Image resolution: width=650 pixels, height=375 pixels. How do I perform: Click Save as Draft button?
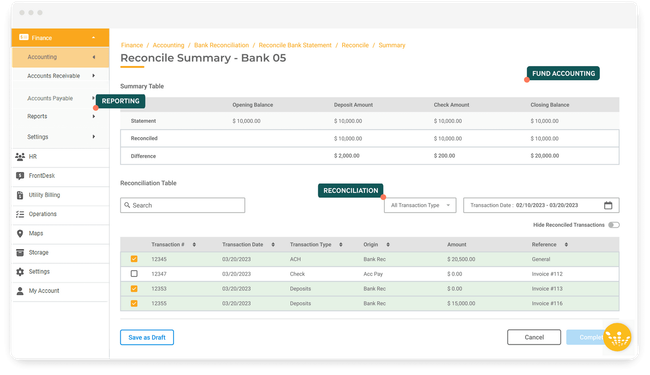(147, 337)
